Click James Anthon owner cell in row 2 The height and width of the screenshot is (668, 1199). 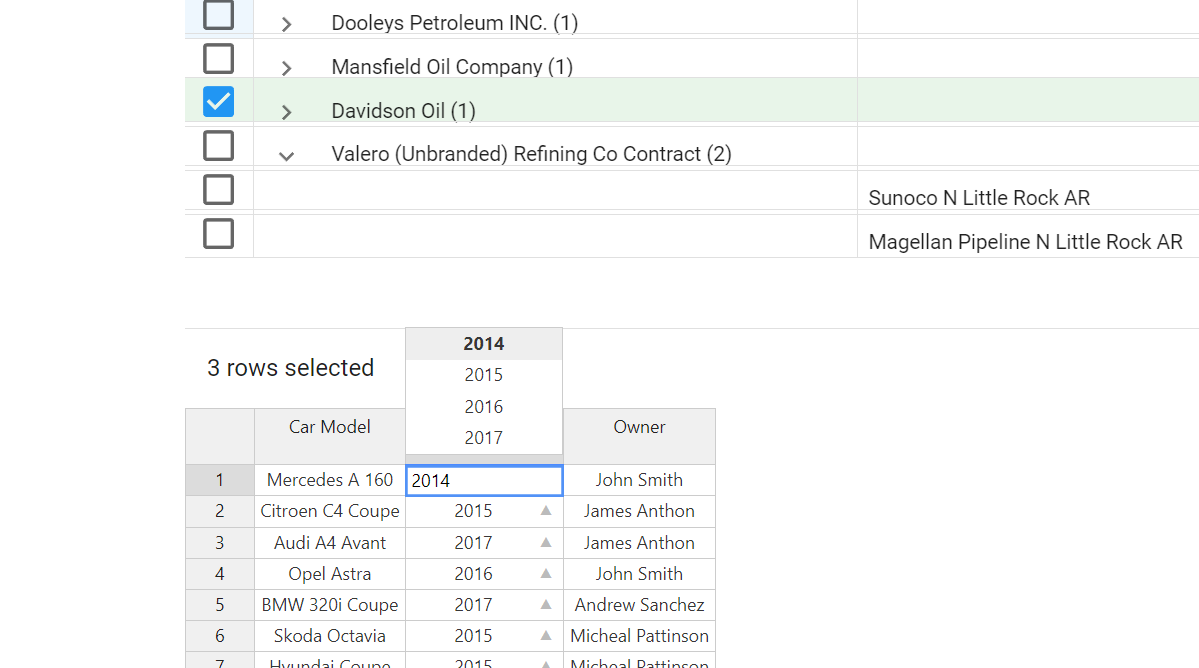[x=639, y=511]
